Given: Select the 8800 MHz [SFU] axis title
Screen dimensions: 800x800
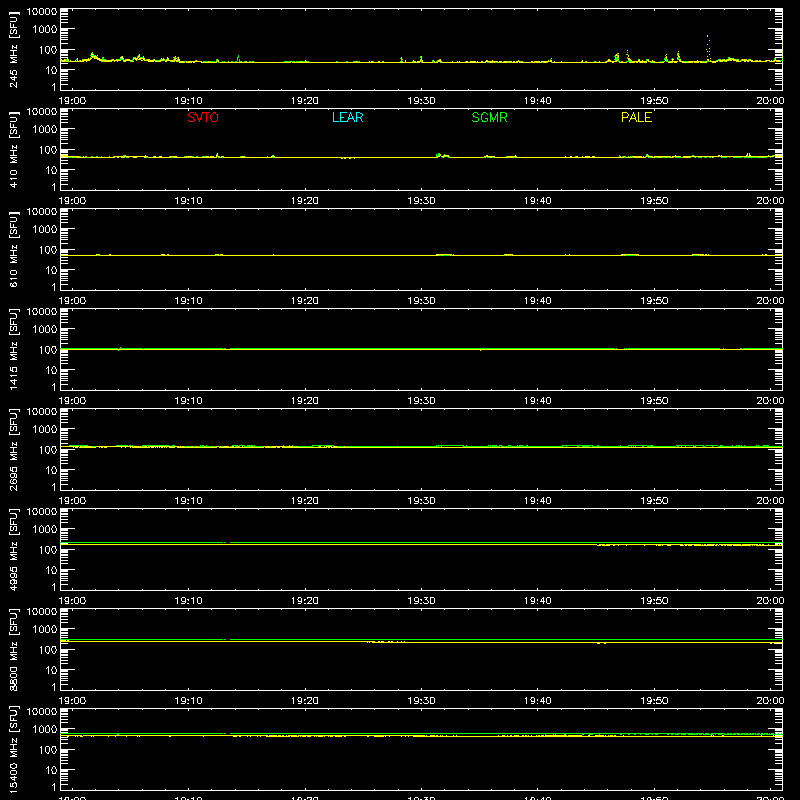Looking at the screenshot, I should tap(14, 649).
